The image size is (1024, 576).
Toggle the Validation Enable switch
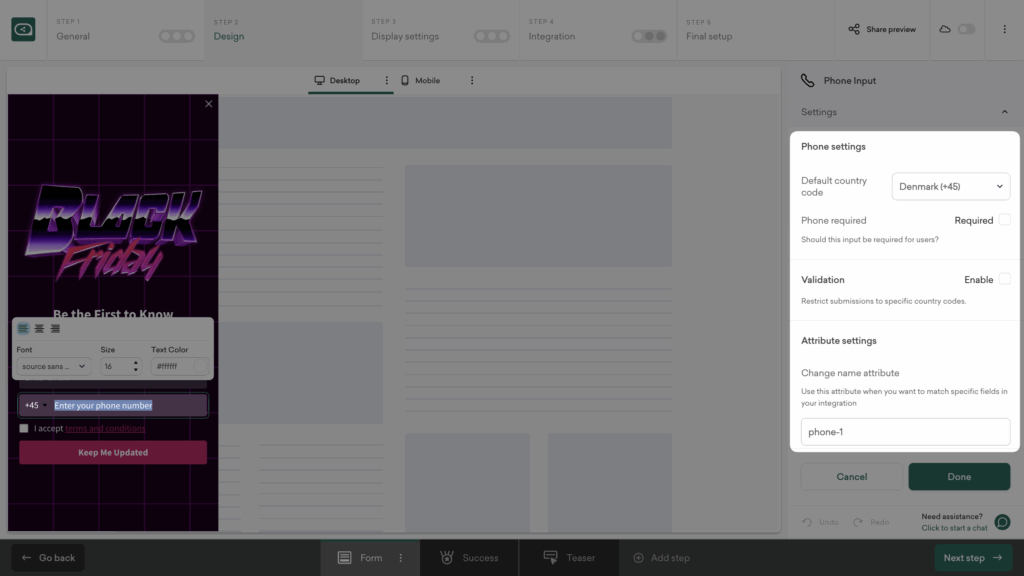(x=1004, y=279)
